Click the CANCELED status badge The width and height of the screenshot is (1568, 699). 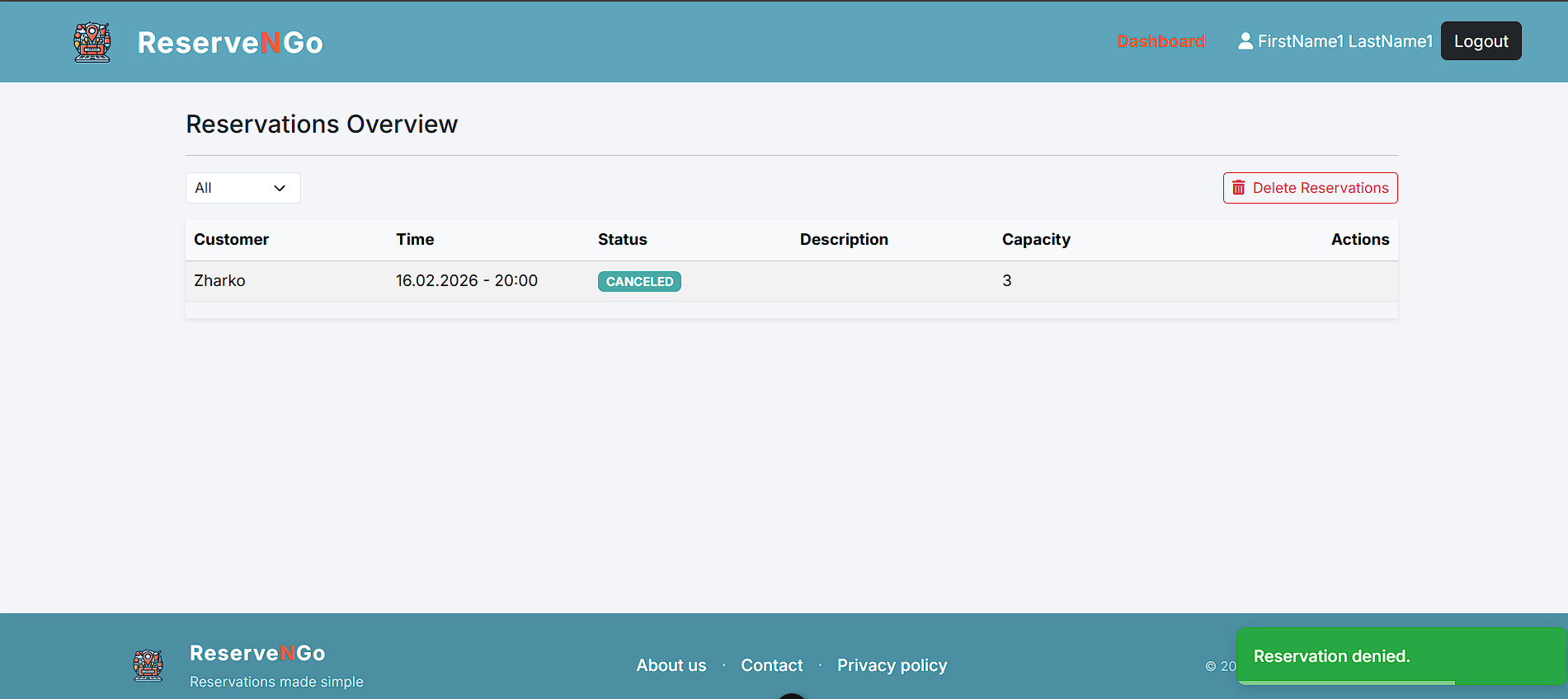[639, 282]
